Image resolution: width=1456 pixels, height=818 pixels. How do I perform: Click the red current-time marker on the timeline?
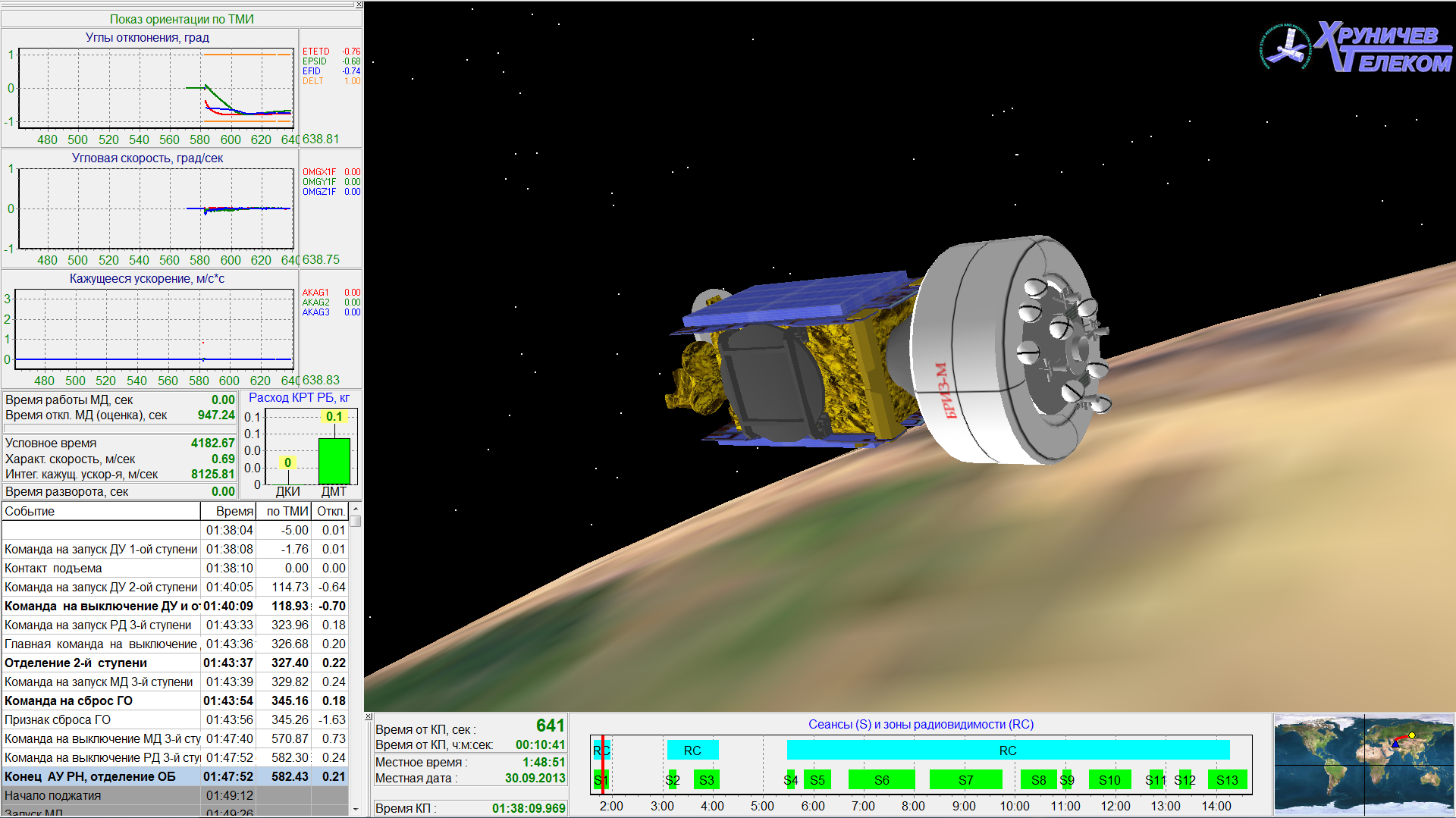coord(603,764)
